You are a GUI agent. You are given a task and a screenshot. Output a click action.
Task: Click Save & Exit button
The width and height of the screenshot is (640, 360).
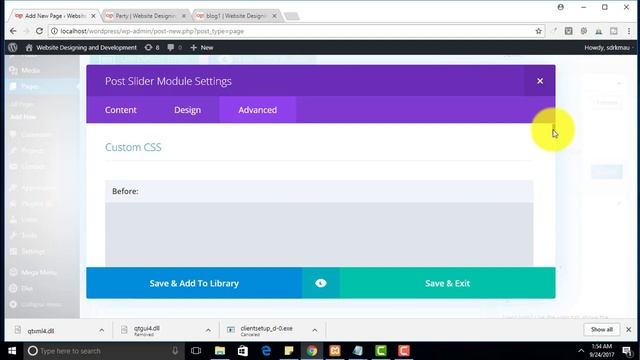(447, 283)
